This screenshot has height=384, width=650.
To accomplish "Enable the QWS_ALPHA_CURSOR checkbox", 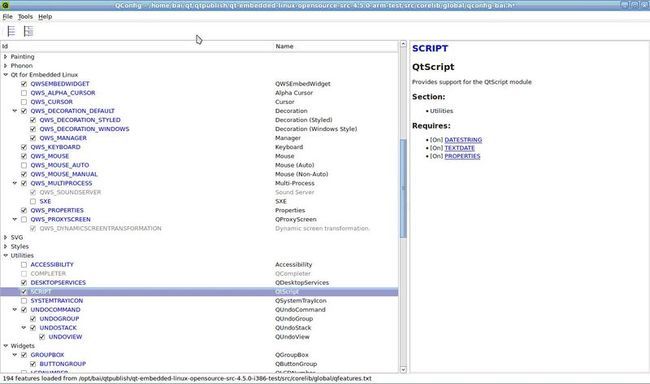I will (x=24, y=93).
